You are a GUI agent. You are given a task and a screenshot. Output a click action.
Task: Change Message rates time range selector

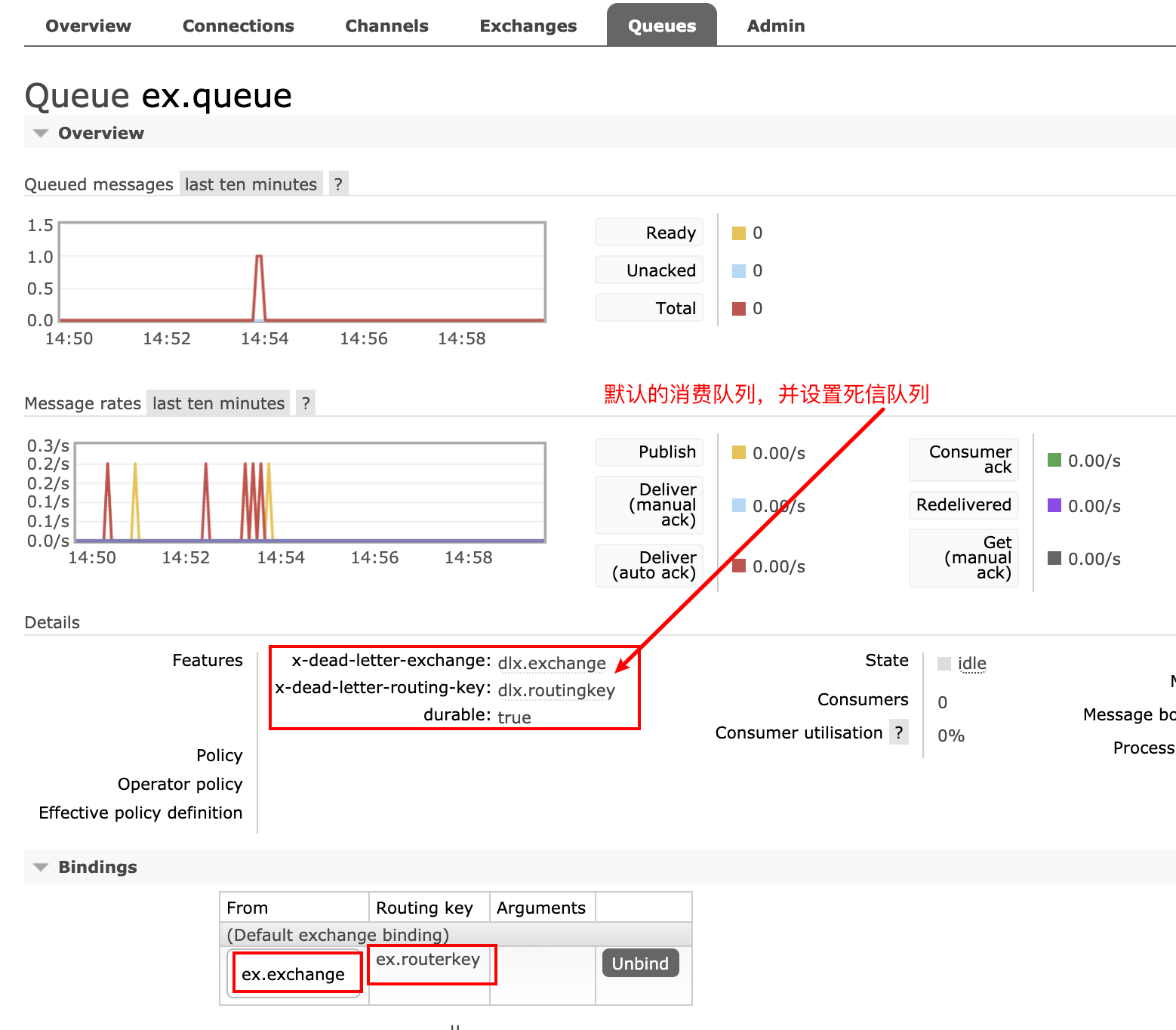click(x=218, y=403)
